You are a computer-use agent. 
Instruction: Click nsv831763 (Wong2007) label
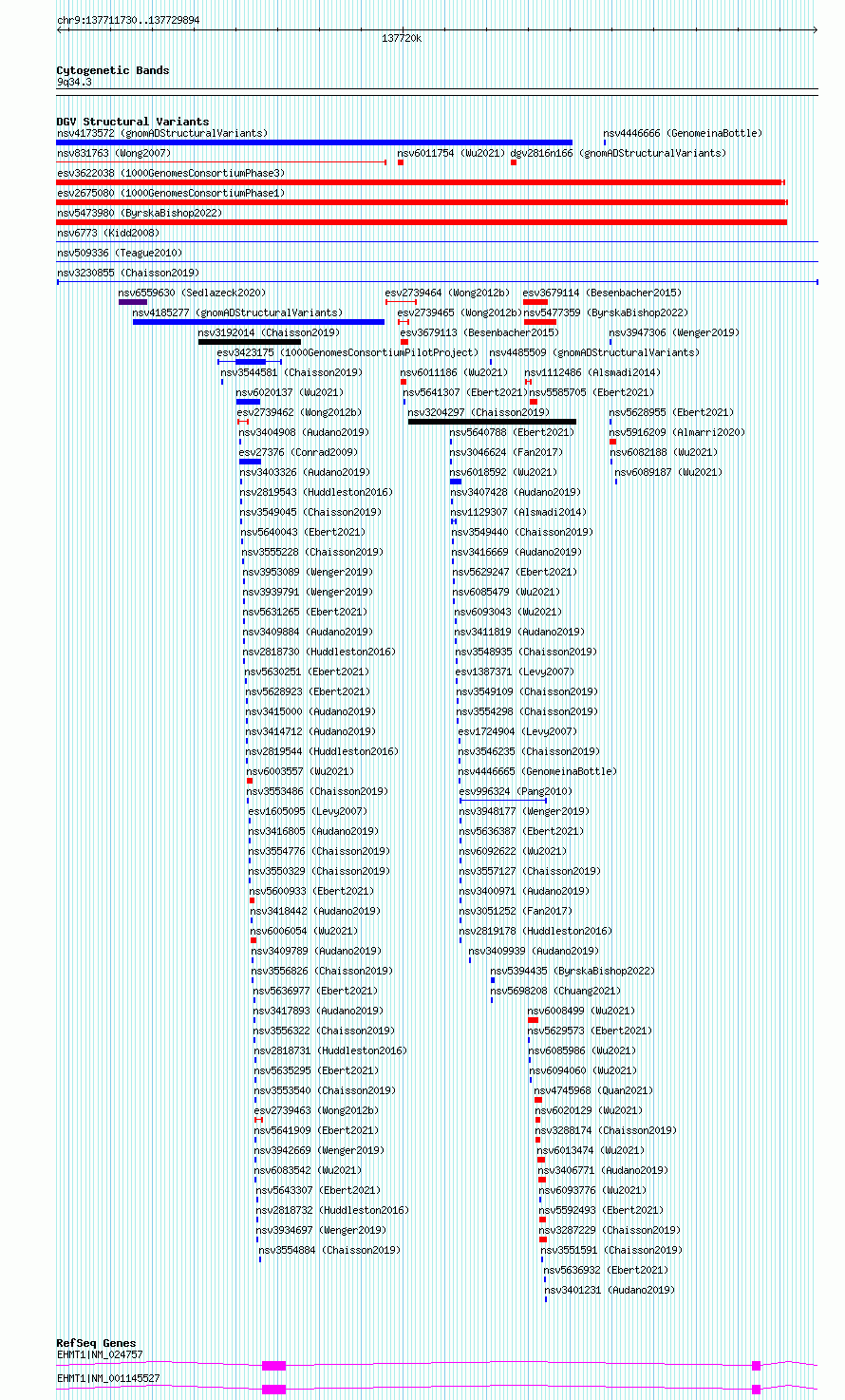tap(114, 154)
